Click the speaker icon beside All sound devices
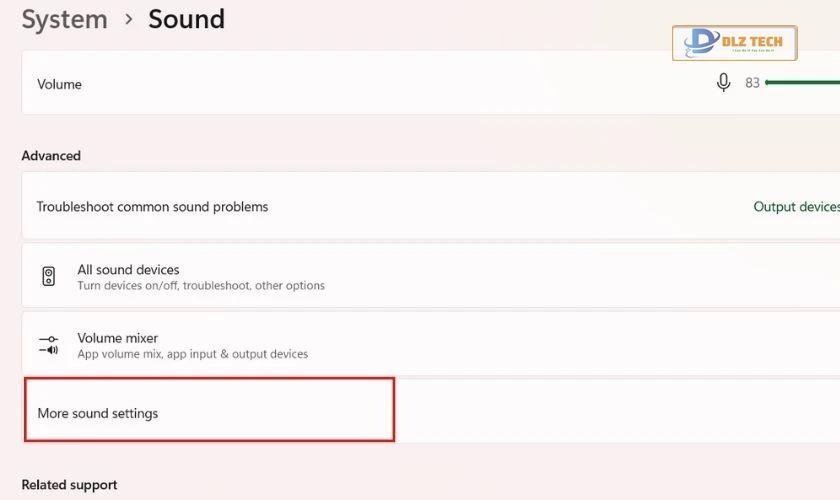840x500 pixels. pyautogui.click(x=49, y=276)
